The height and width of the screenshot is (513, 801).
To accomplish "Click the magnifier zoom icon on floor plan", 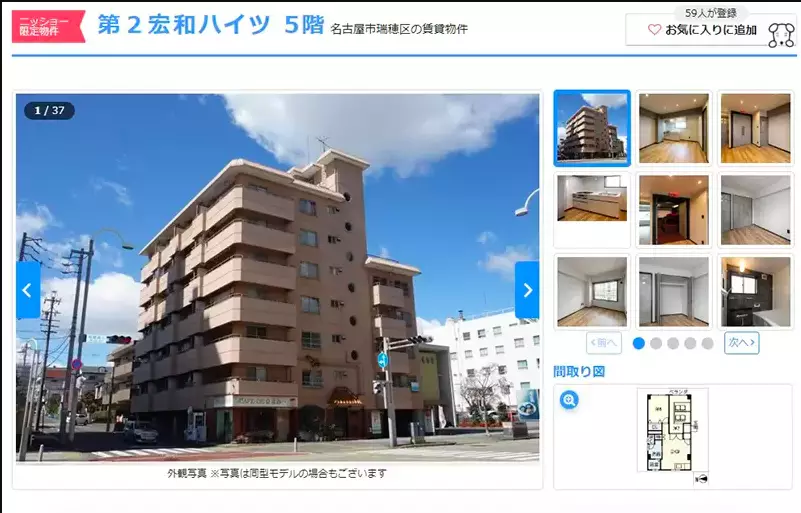I will [569, 400].
